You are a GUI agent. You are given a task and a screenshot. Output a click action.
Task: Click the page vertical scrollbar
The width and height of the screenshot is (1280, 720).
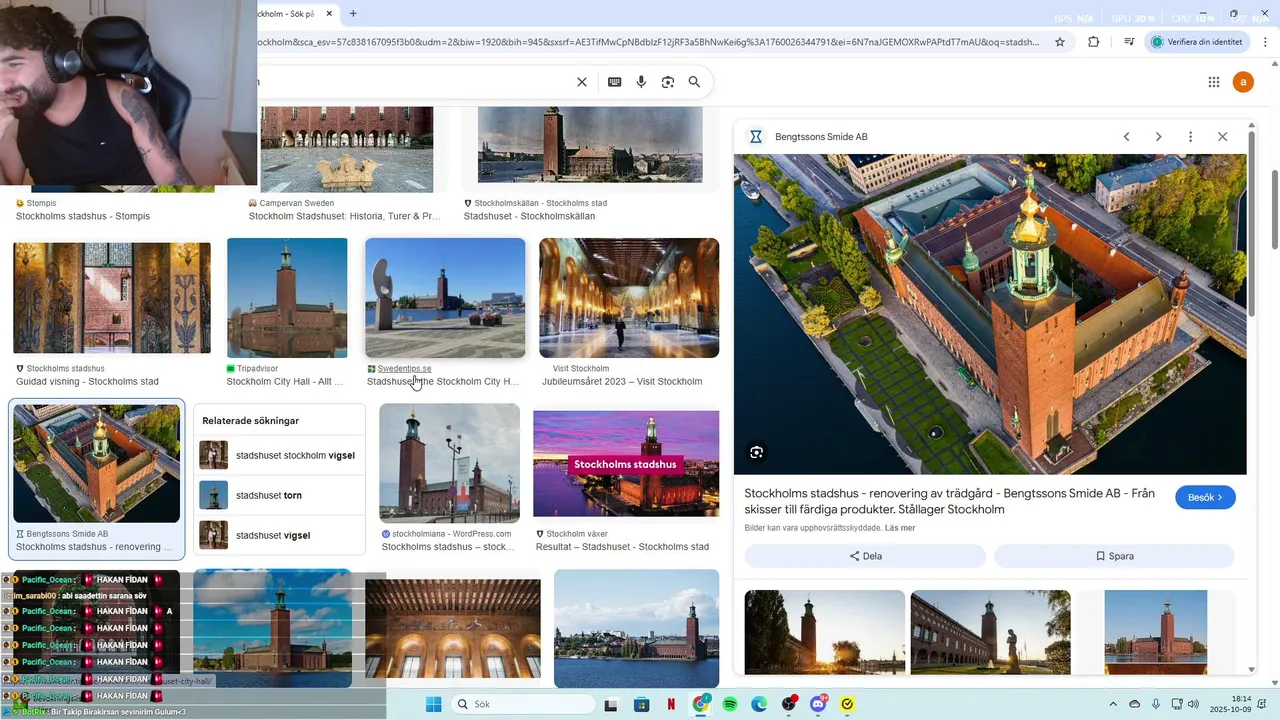point(1274,210)
